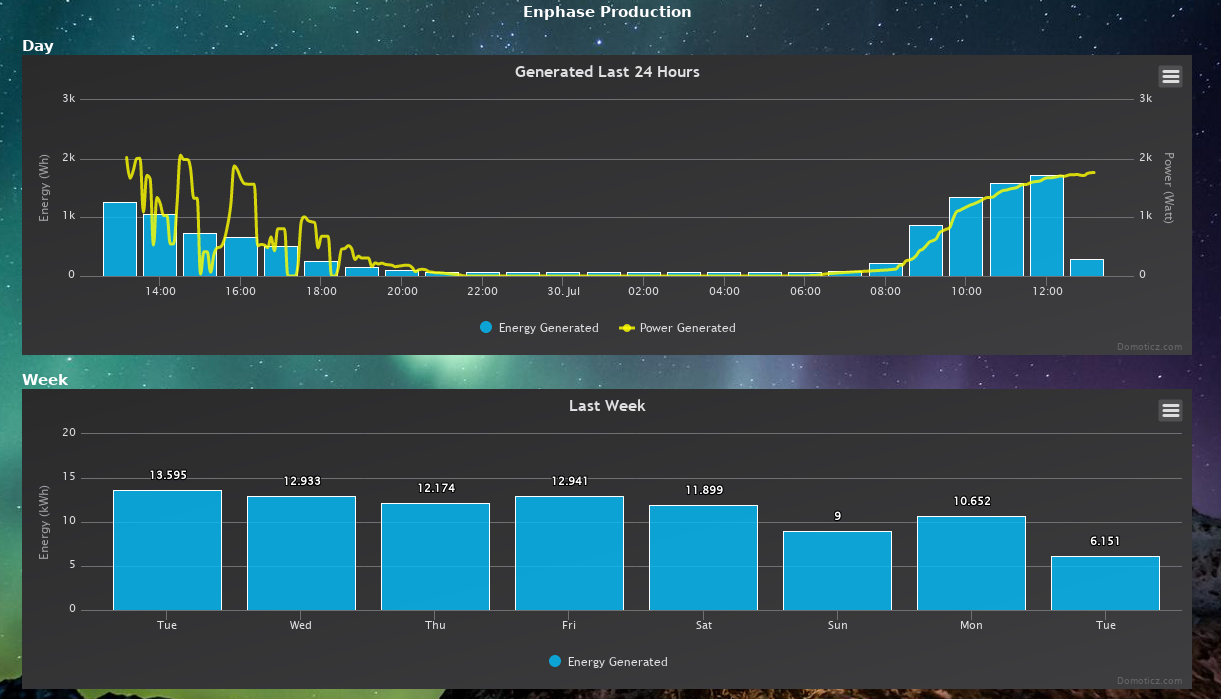Viewport: 1221px width, 699px height.
Task: Click the 10:00 time axis label
Action: point(966,291)
